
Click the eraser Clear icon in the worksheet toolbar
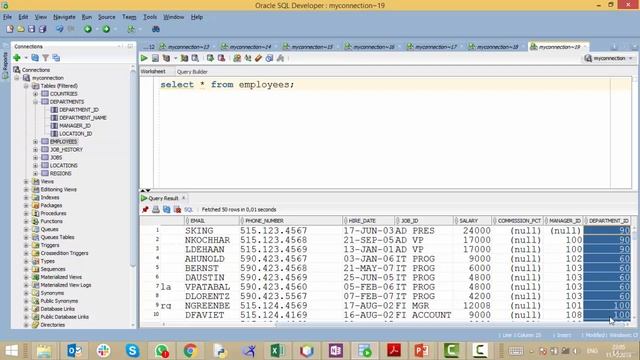(258, 58)
